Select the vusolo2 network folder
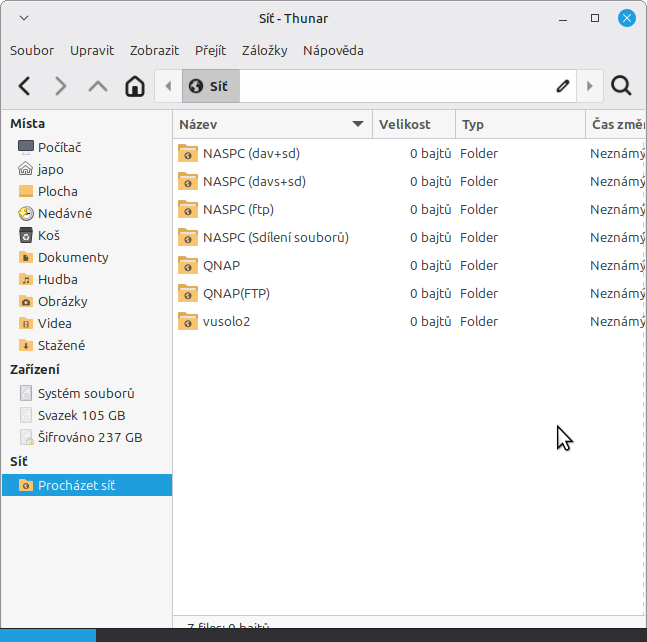 tap(225, 321)
